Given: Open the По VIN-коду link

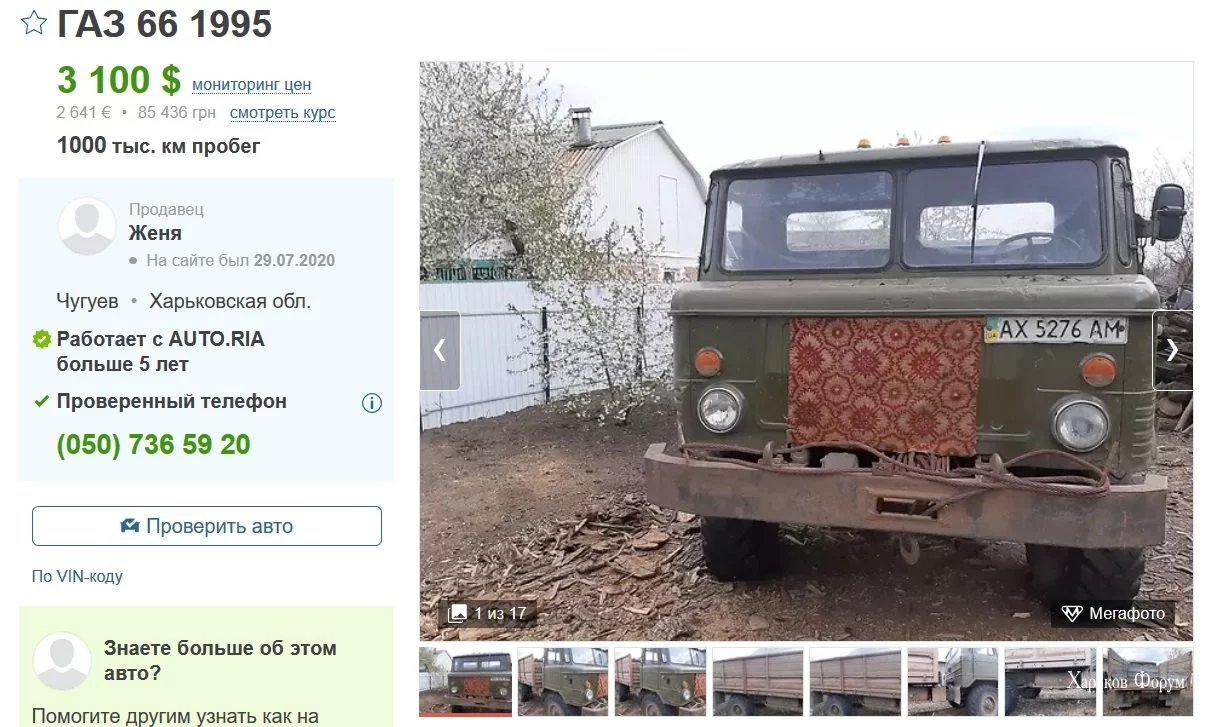Looking at the screenshot, I should 77,576.
